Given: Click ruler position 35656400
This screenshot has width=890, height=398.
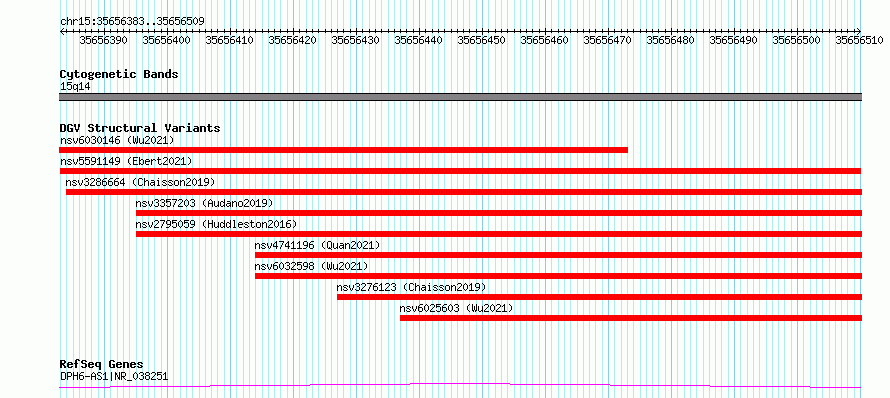Looking at the screenshot, I should coord(166,40).
